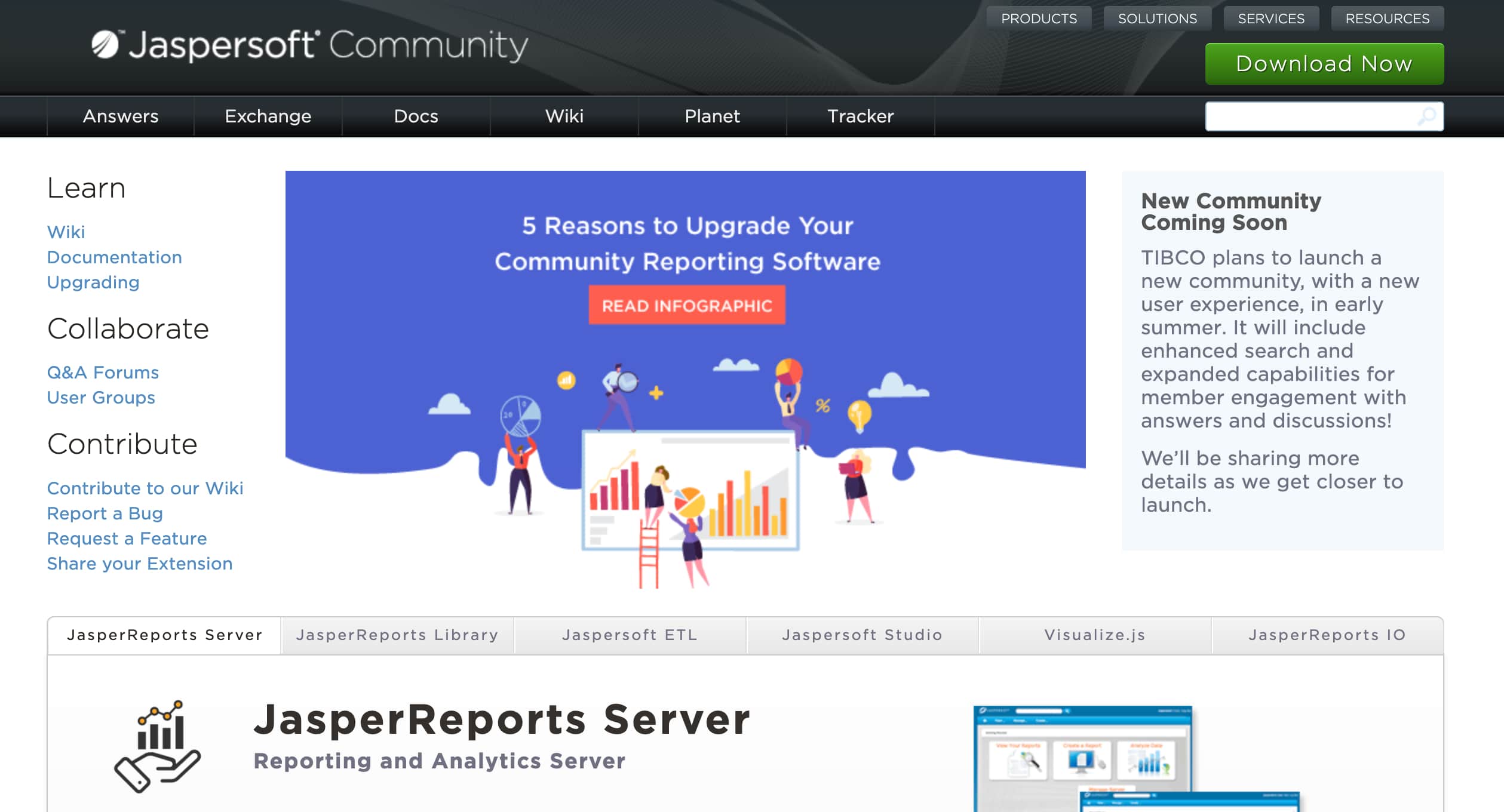Switch to the JasperReports IO tab

pos(1326,635)
